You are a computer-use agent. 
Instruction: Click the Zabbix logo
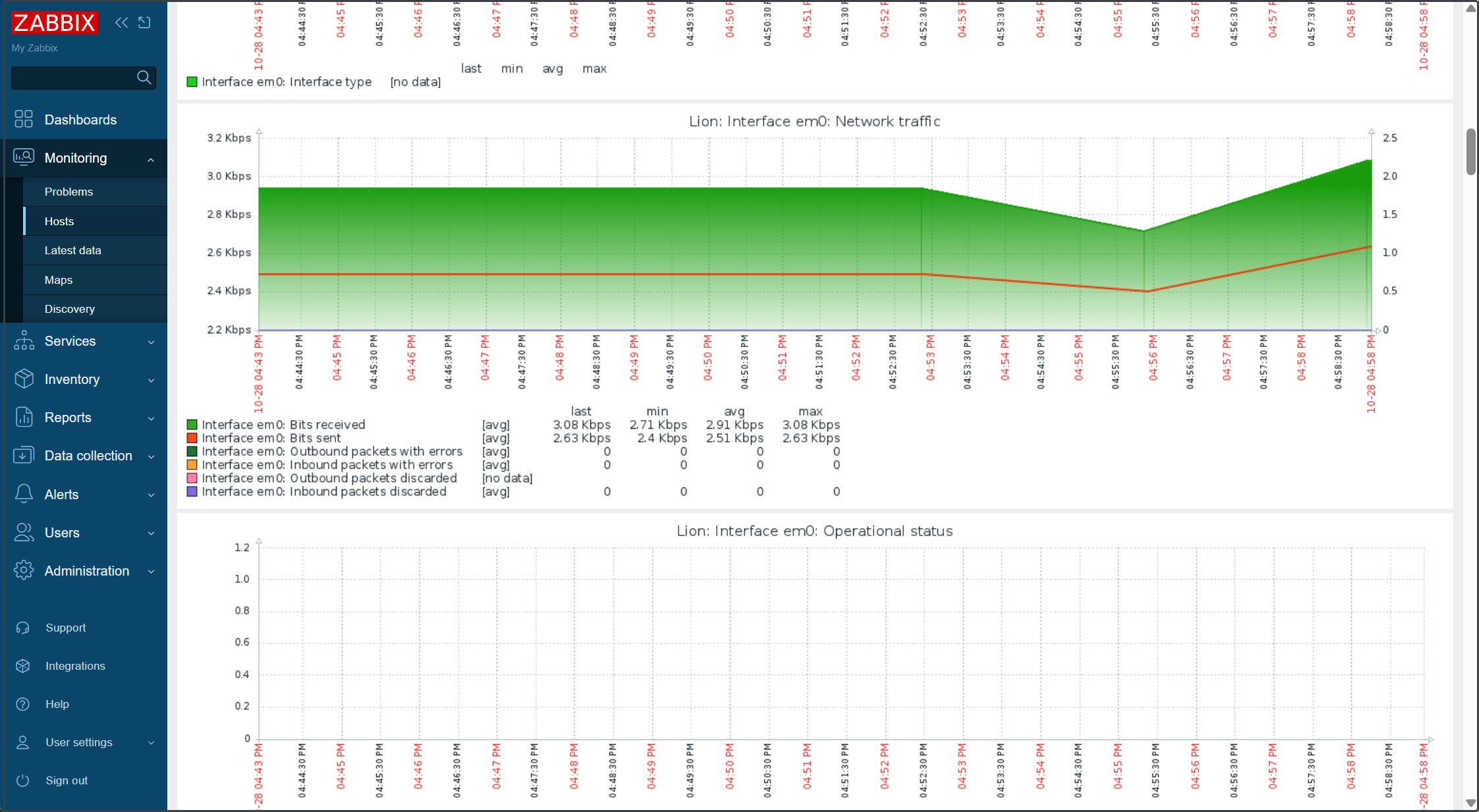click(x=55, y=23)
